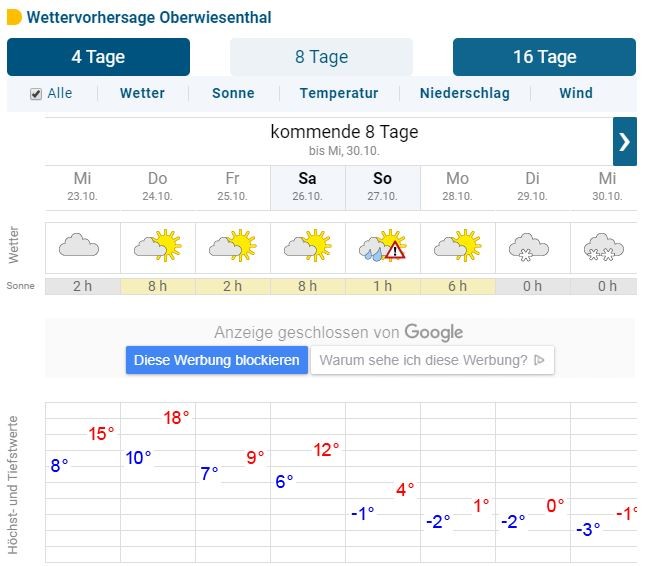Viewport: 657px width, 566px height.
Task: Advance to next days with right chevron
Action: (625, 142)
